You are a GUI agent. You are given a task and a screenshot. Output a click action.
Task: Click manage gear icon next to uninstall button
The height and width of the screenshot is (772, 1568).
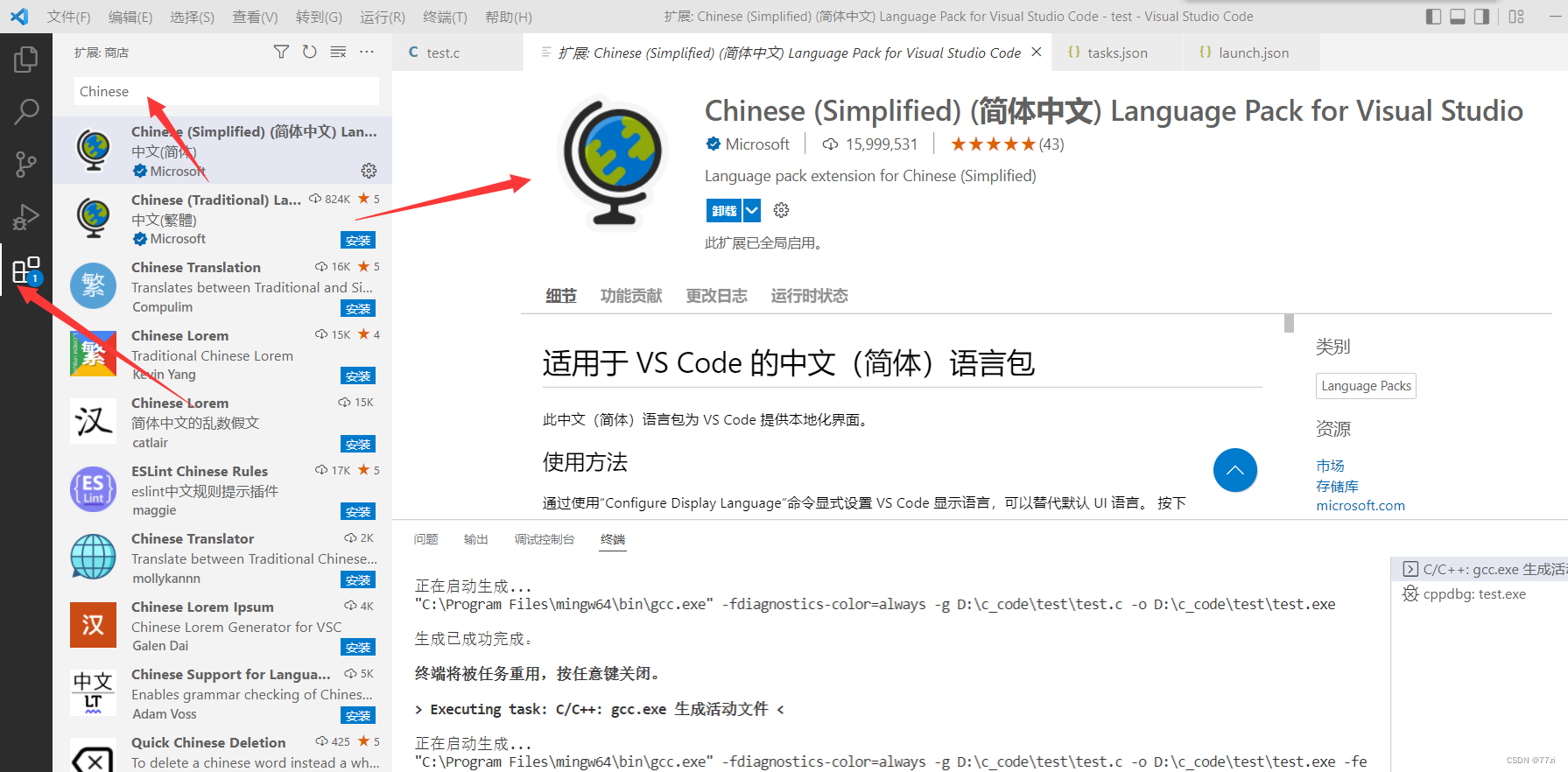(x=781, y=210)
